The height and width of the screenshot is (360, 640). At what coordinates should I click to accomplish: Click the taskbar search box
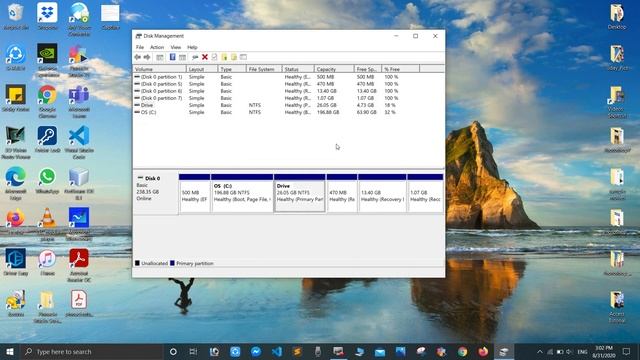click(x=92, y=351)
